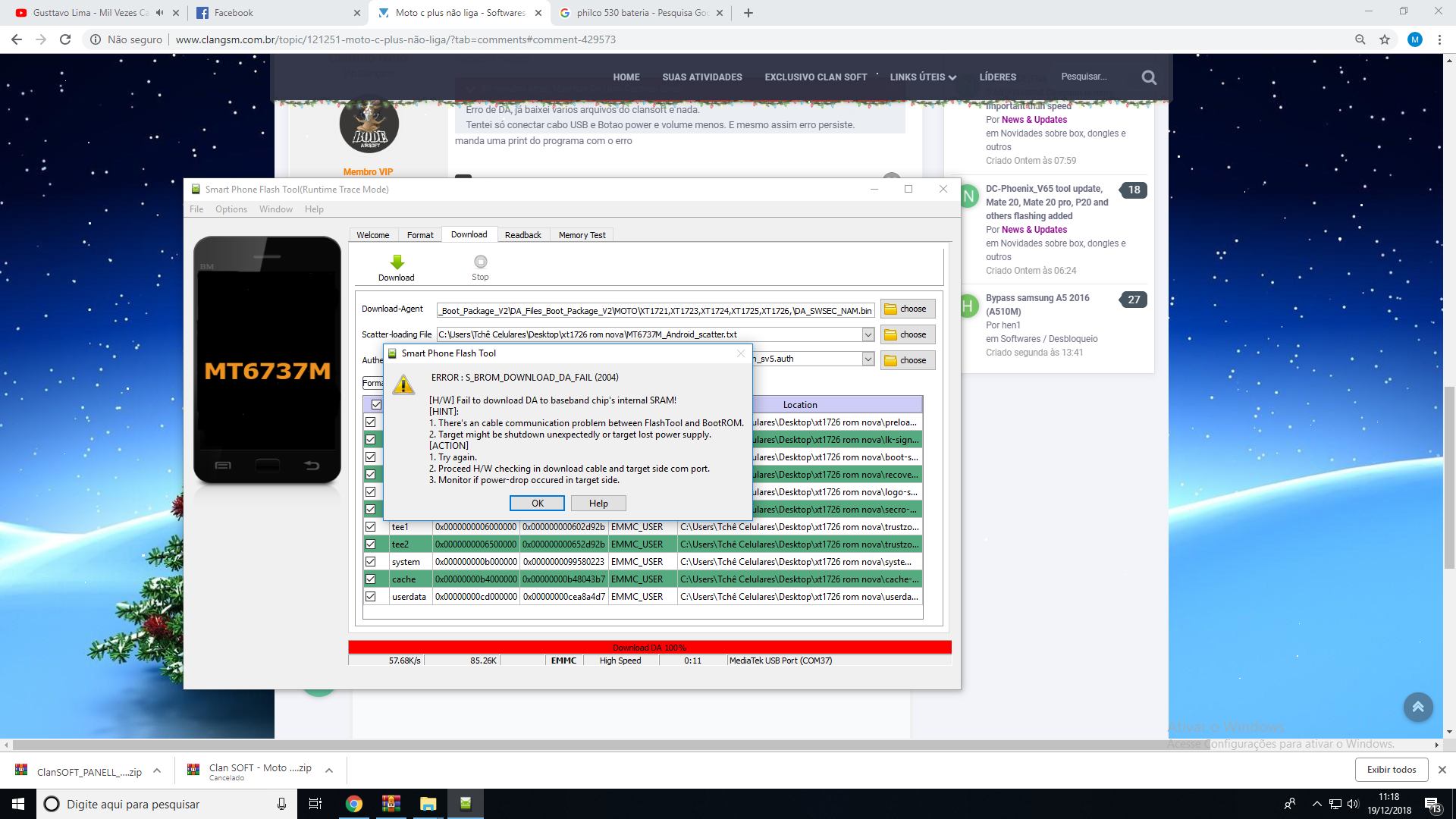Open LINKS ÚTEIS dropdown menu

click(x=923, y=77)
